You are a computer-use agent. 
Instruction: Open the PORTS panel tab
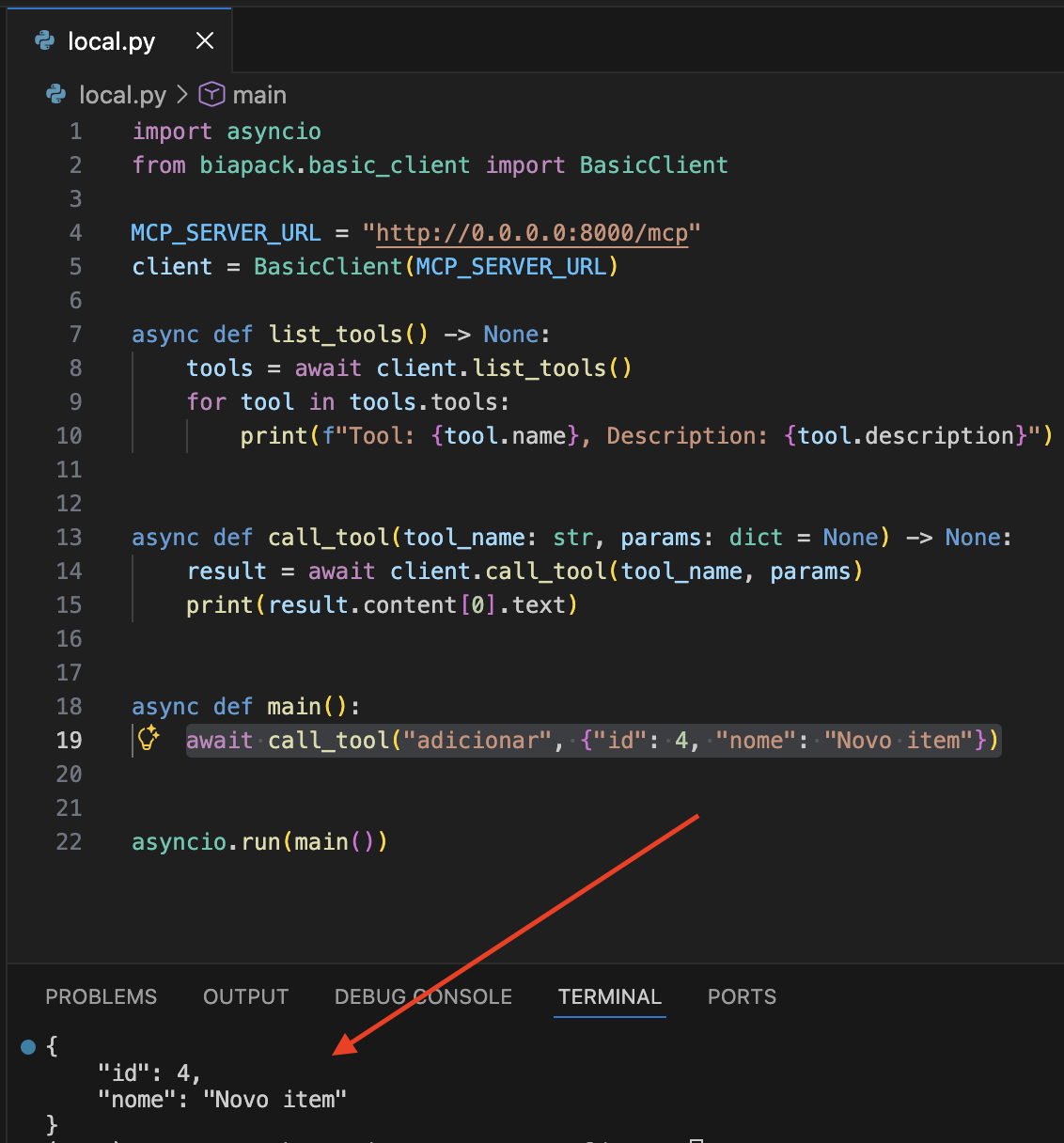coord(743,996)
